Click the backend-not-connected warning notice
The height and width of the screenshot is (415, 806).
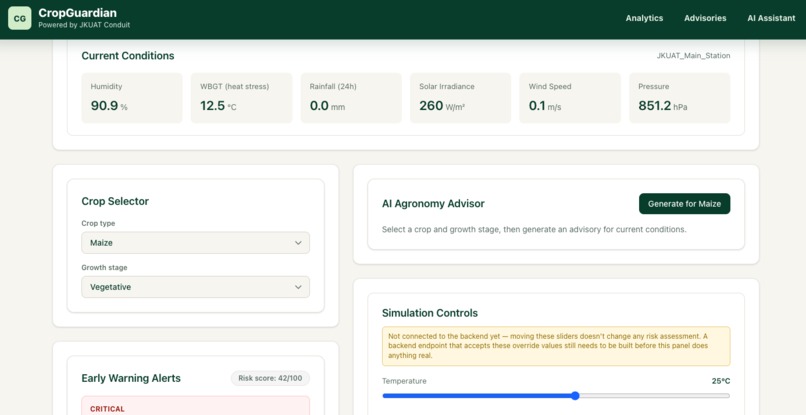(556, 346)
